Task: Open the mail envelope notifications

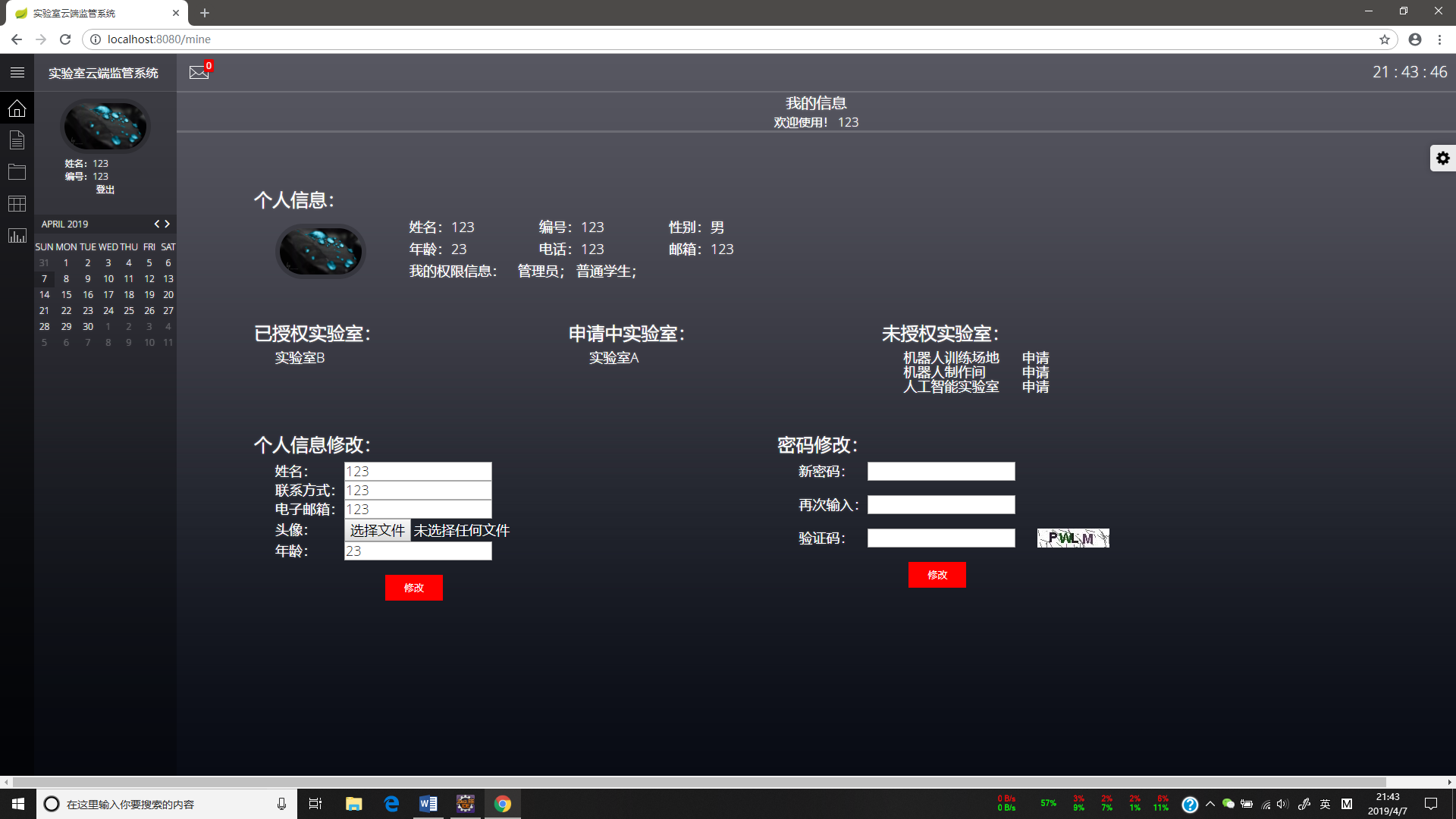Action: click(x=199, y=72)
